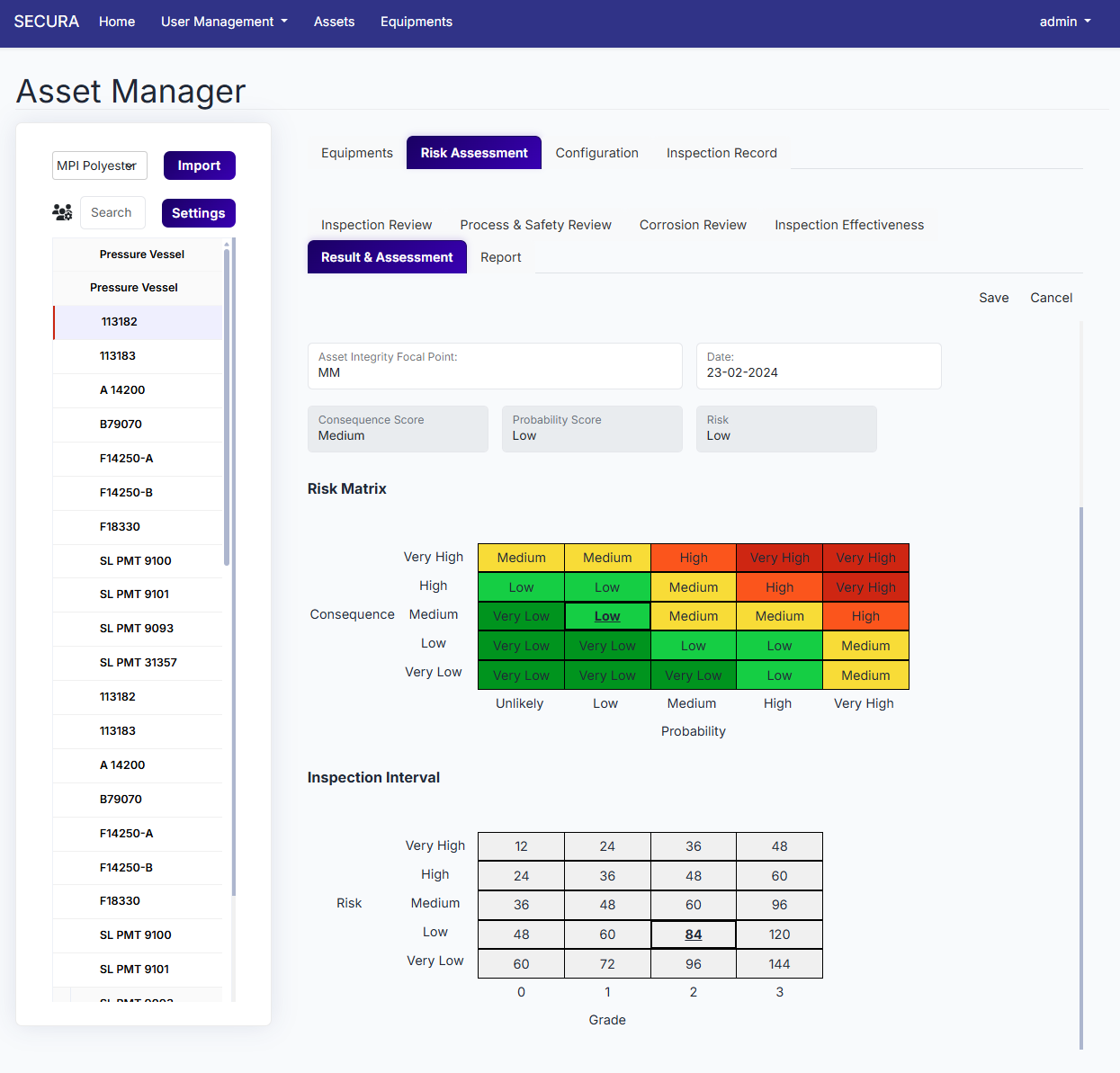This screenshot has height=1073, width=1120.
Task: Open the admin account dropdown
Action: click(x=1065, y=22)
